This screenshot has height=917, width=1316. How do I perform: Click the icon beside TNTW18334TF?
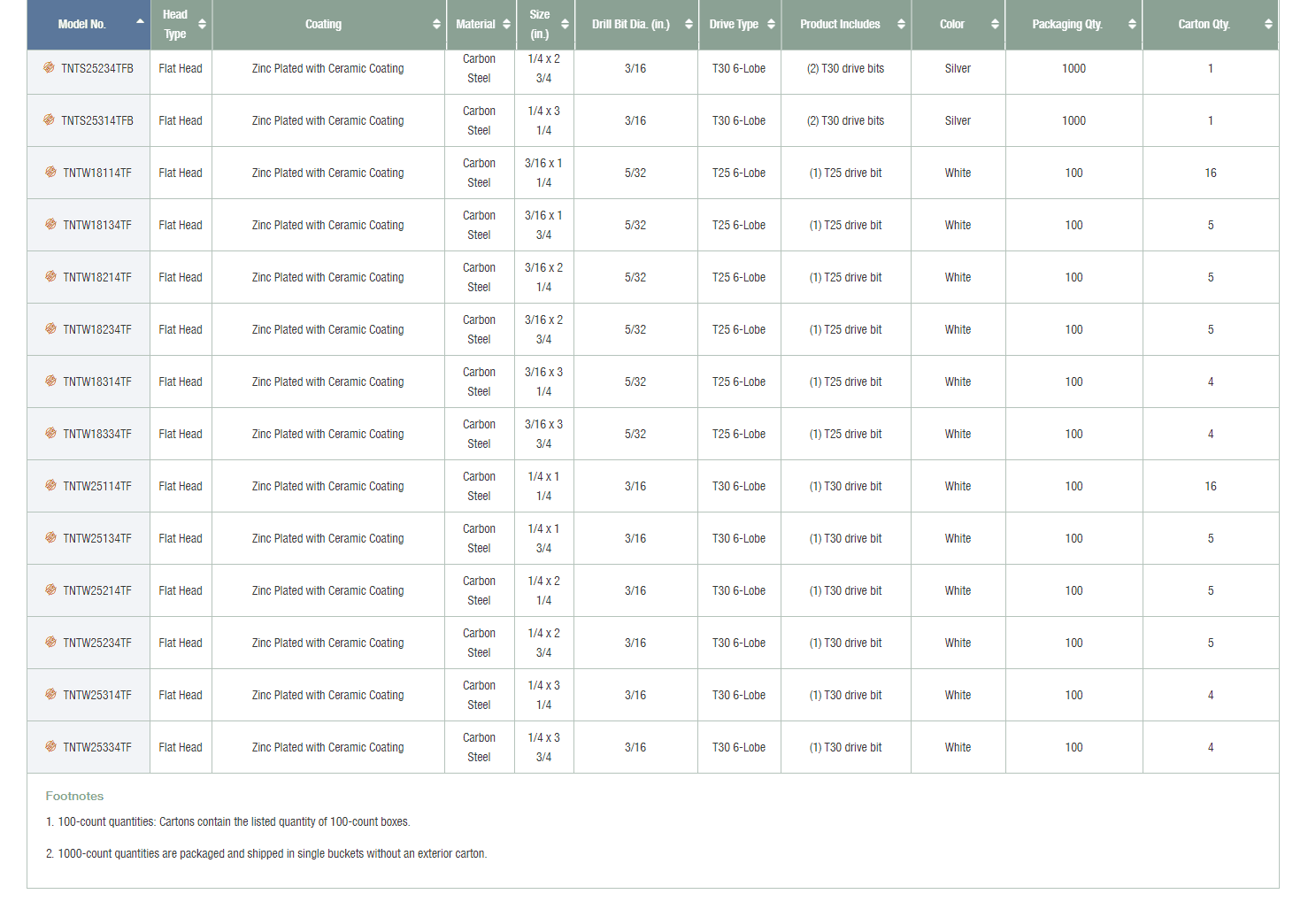click(x=50, y=433)
